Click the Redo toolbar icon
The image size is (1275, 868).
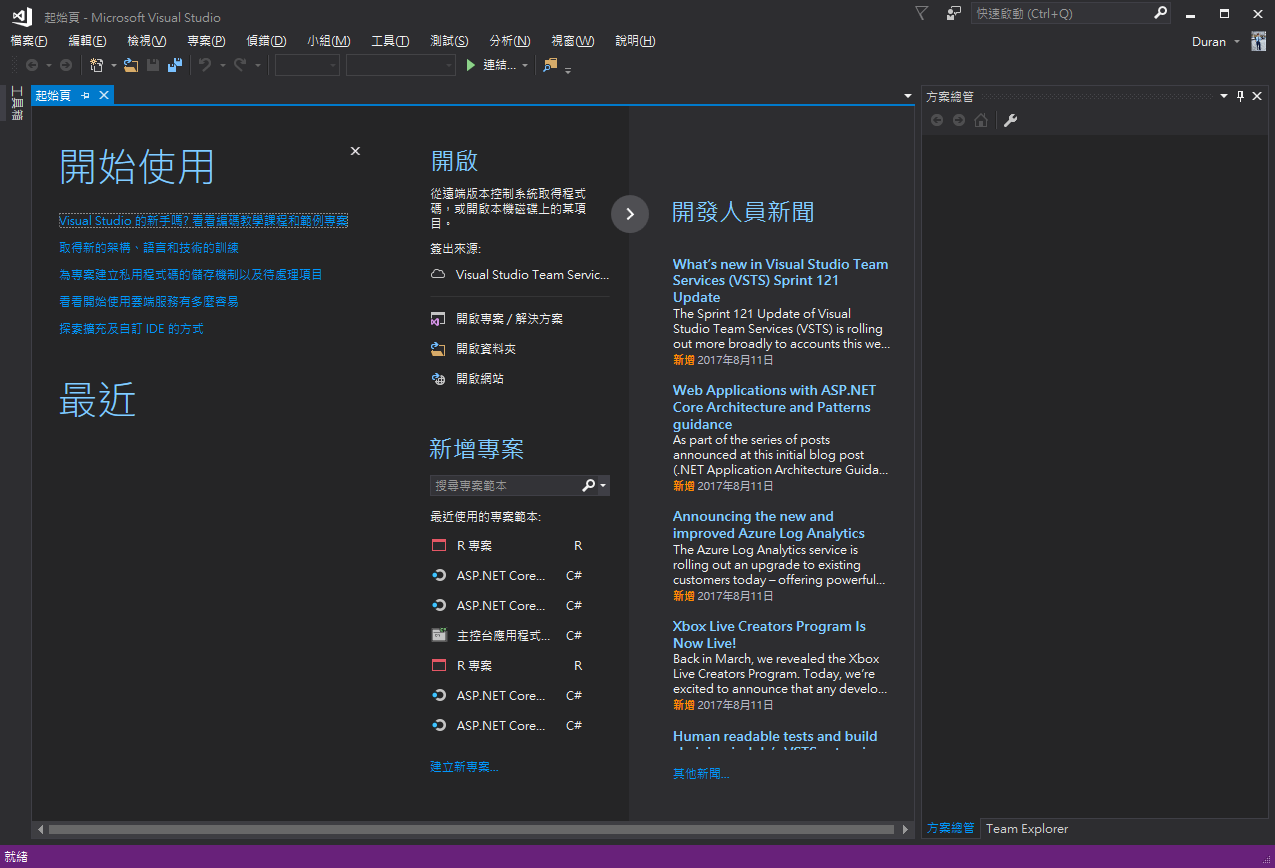240,65
